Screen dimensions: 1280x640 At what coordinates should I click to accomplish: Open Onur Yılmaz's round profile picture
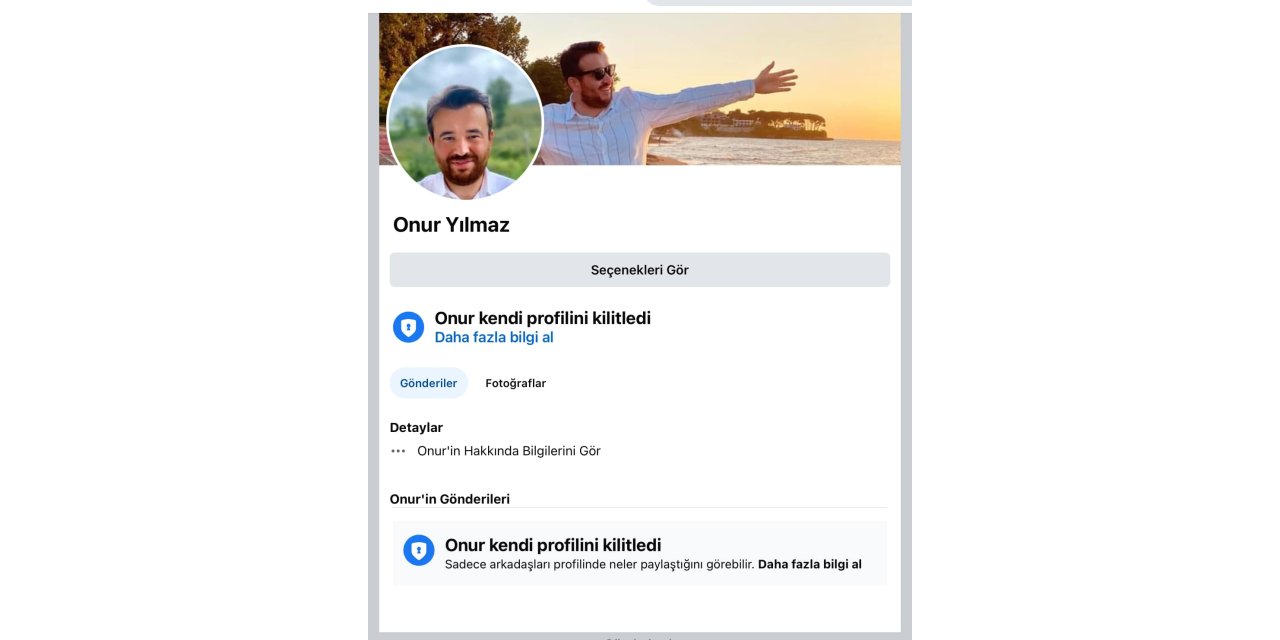click(465, 123)
